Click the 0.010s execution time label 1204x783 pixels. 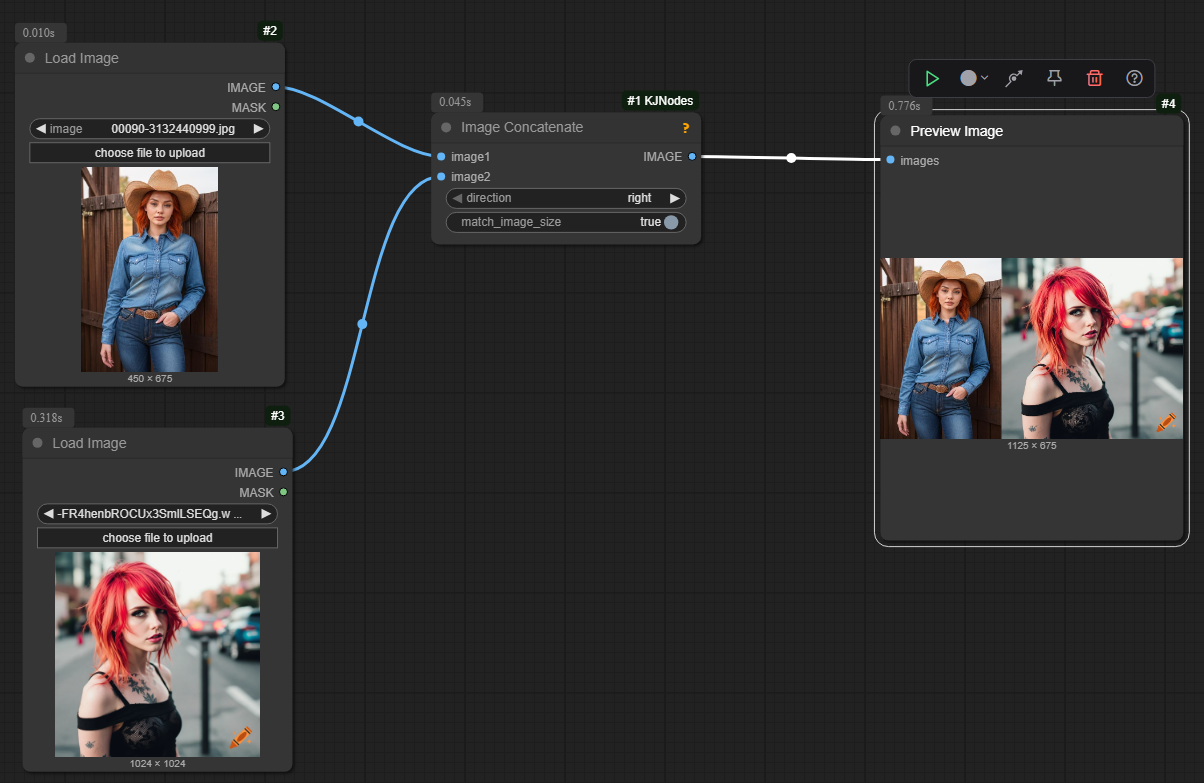point(39,33)
